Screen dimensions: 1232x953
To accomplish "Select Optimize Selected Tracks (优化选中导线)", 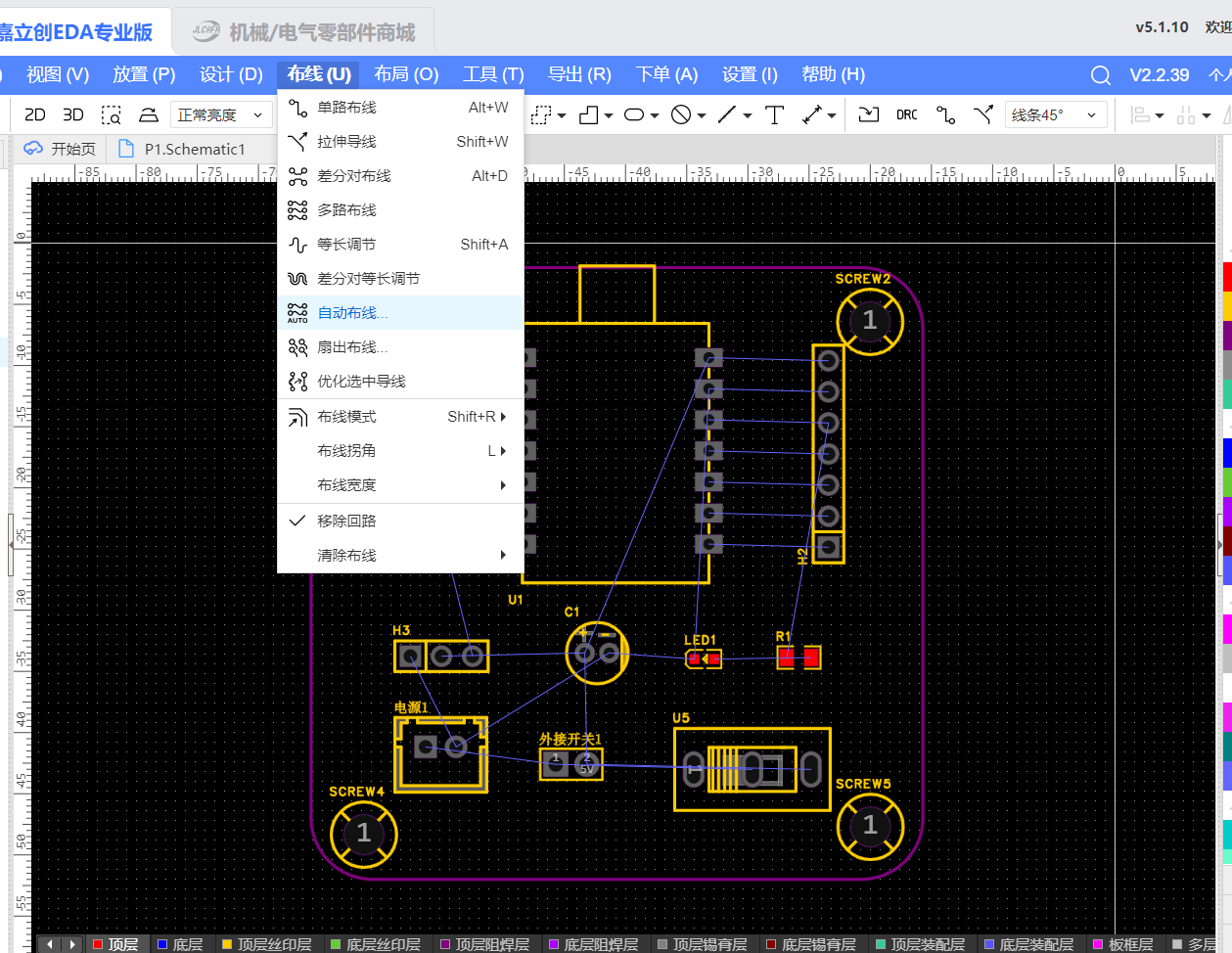I will 400,382.
